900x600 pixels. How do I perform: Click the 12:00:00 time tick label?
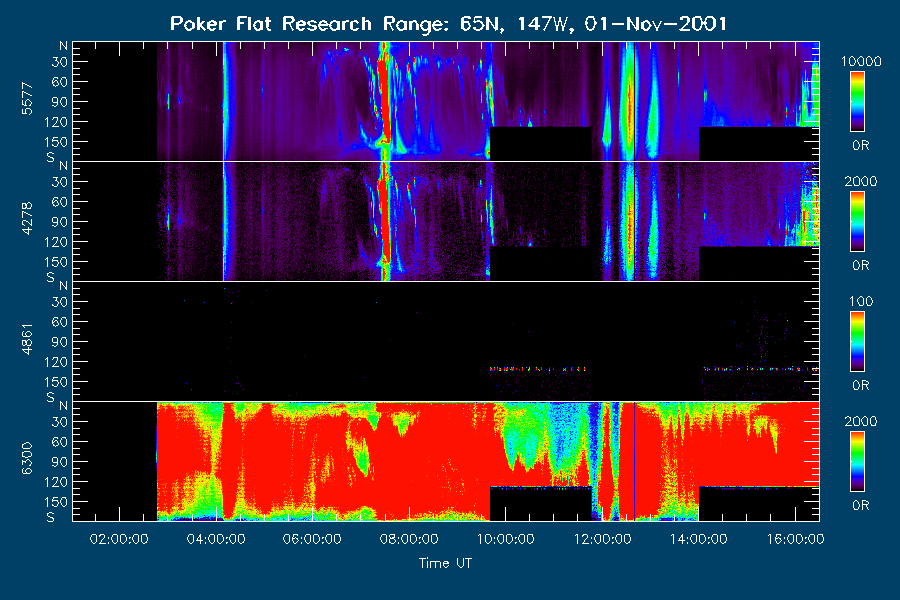point(603,539)
